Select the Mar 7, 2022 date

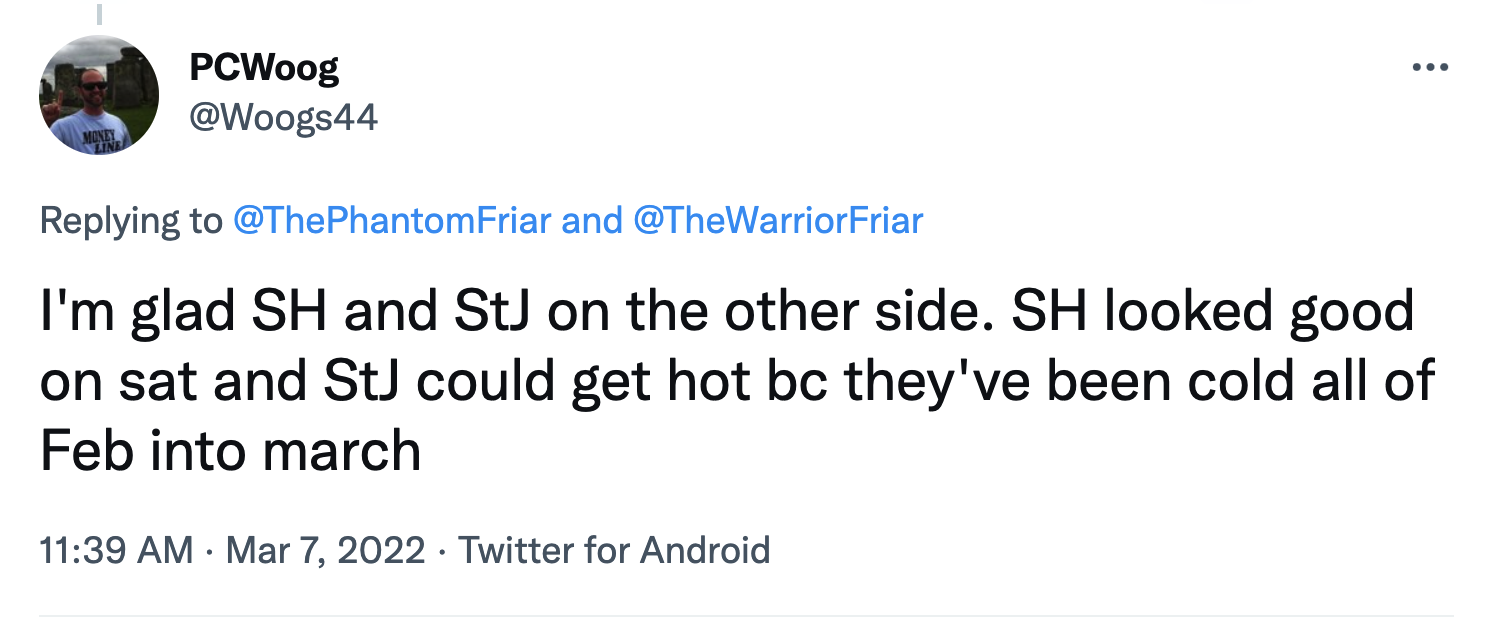(x=326, y=550)
